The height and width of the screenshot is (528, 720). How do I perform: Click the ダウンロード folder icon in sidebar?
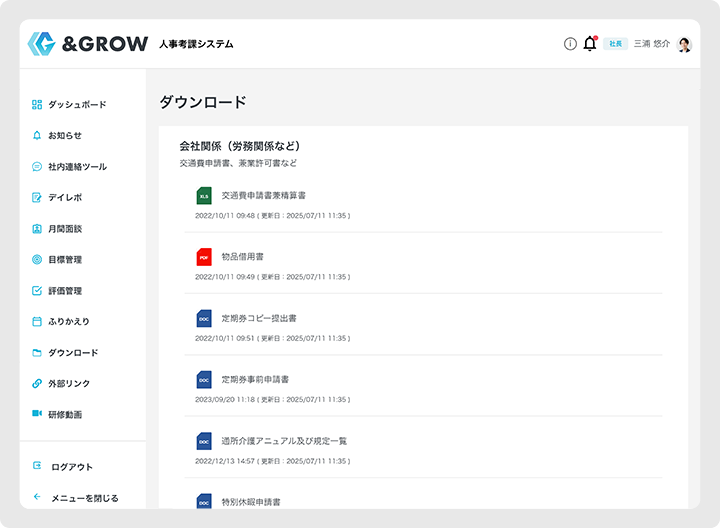click(x=37, y=353)
